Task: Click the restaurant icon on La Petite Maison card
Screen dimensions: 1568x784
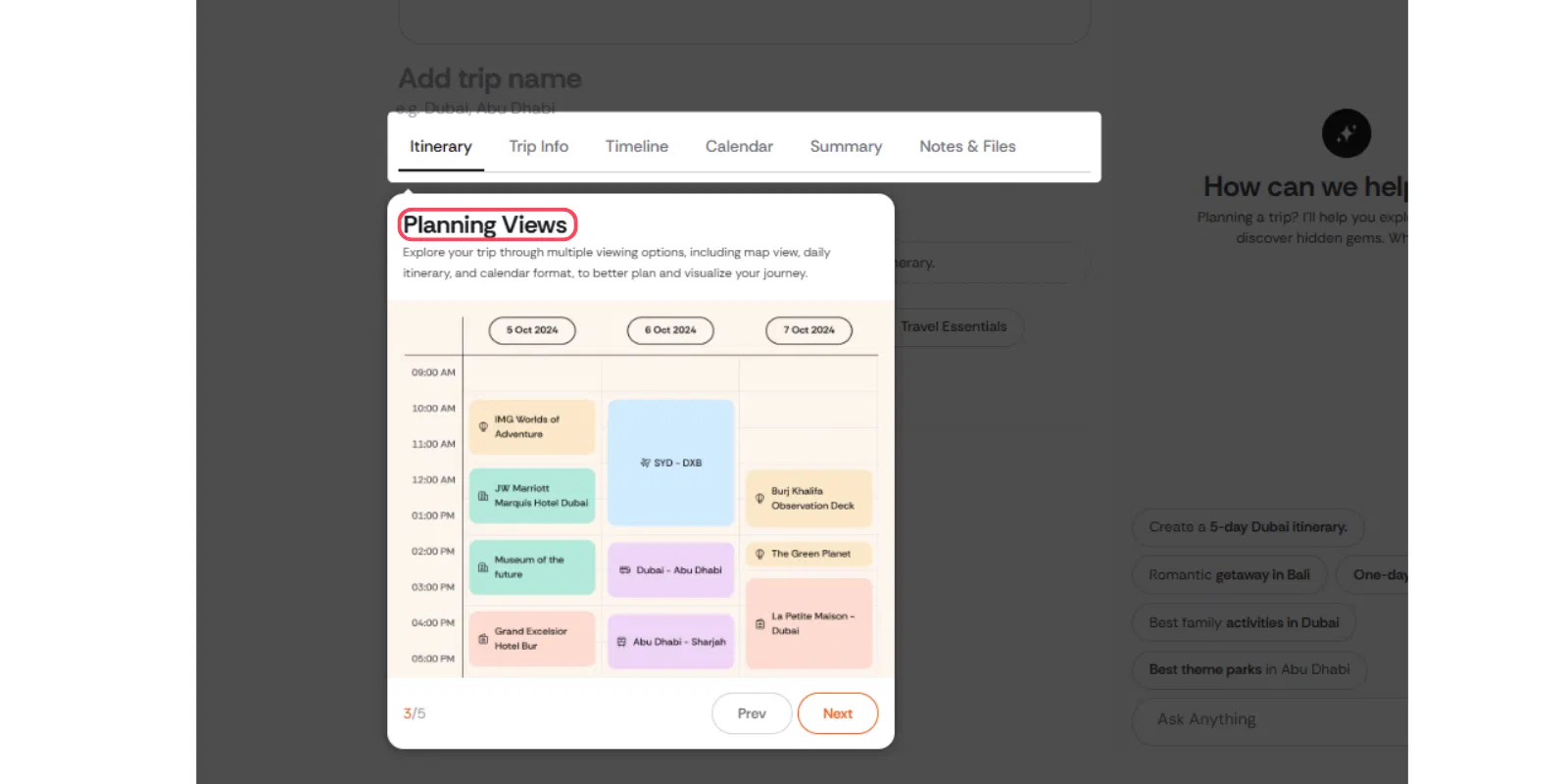Action: (x=759, y=623)
